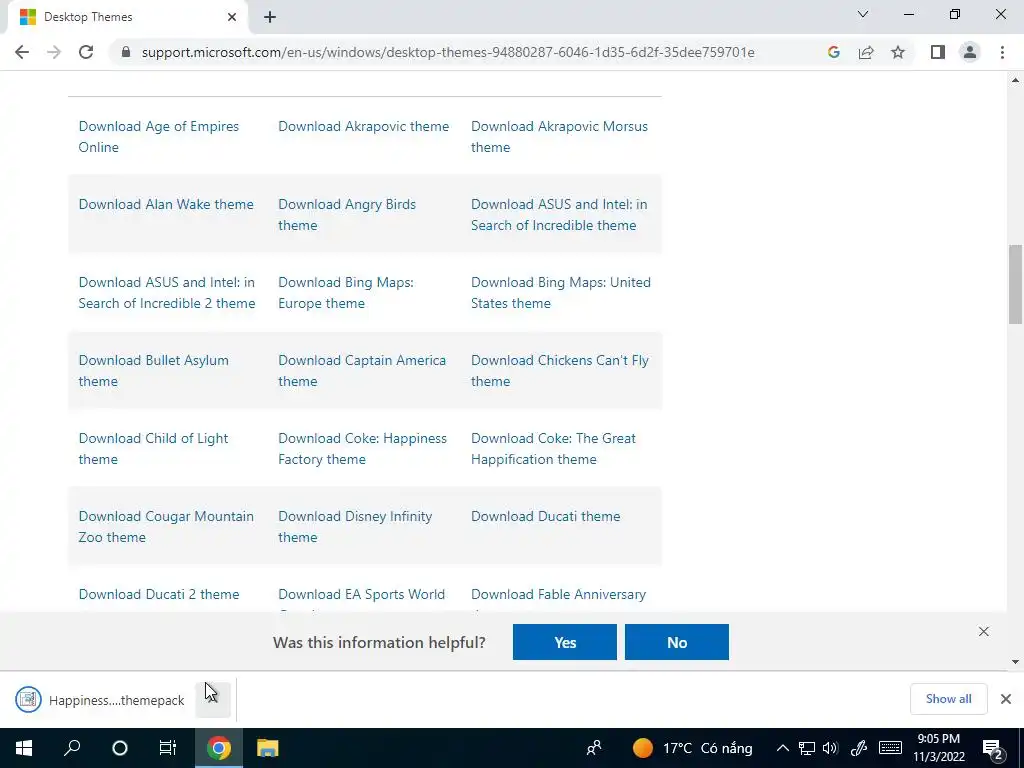Click the address bar URL
Screen dimensions: 1024x768
point(448,52)
